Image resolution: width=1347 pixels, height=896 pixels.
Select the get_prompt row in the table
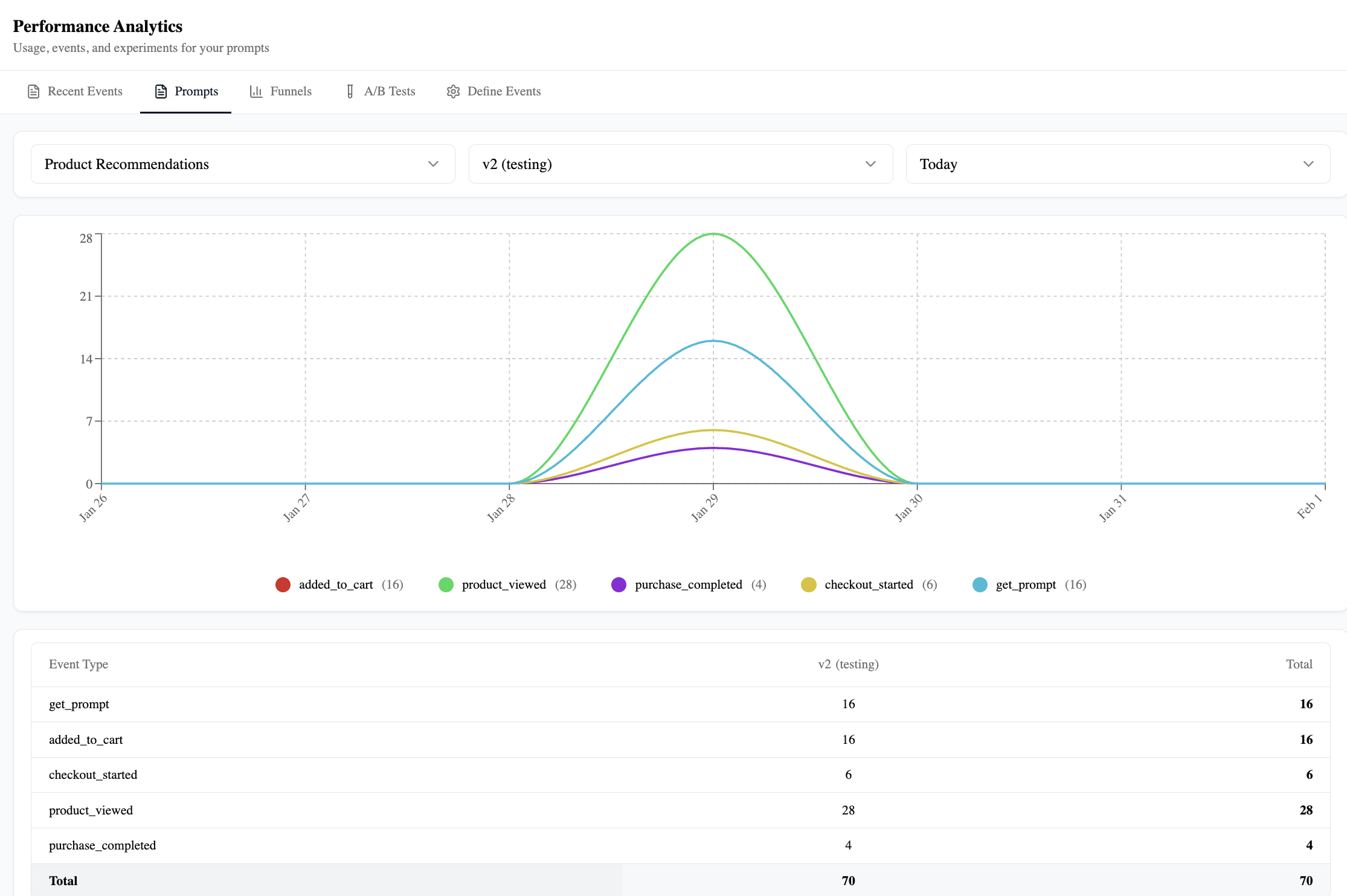click(x=423, y=704)
